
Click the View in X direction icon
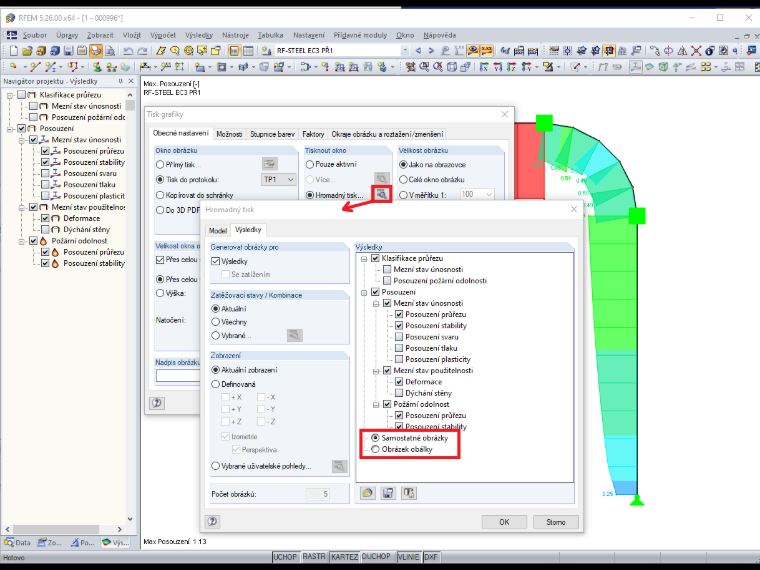[484, 67]
